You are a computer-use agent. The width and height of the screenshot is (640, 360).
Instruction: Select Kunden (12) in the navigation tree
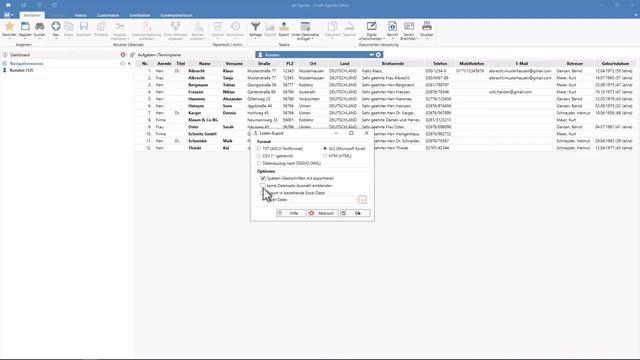coord(21,70)
